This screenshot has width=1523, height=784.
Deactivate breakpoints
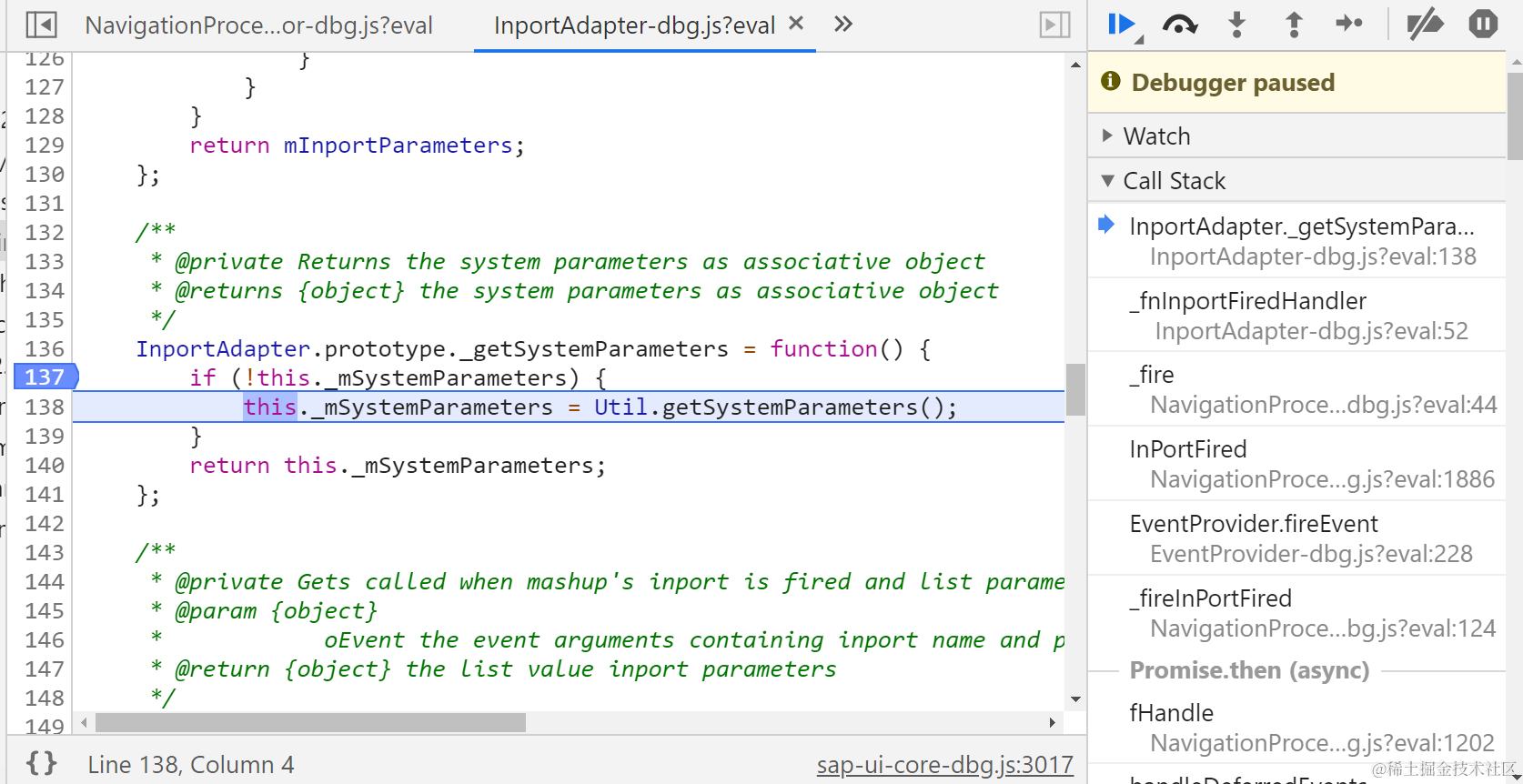click(x=1425, y=25)
